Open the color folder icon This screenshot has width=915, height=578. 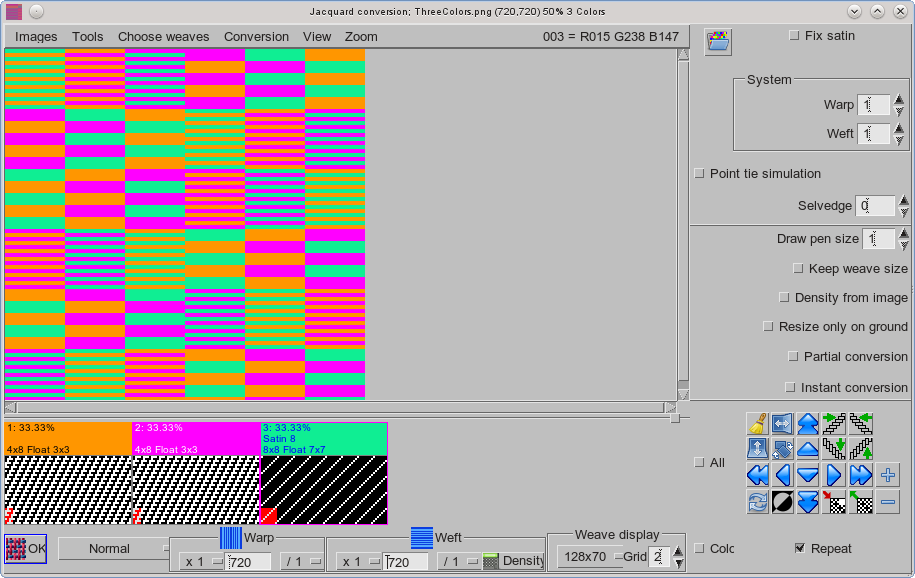[x=718, y=41]
